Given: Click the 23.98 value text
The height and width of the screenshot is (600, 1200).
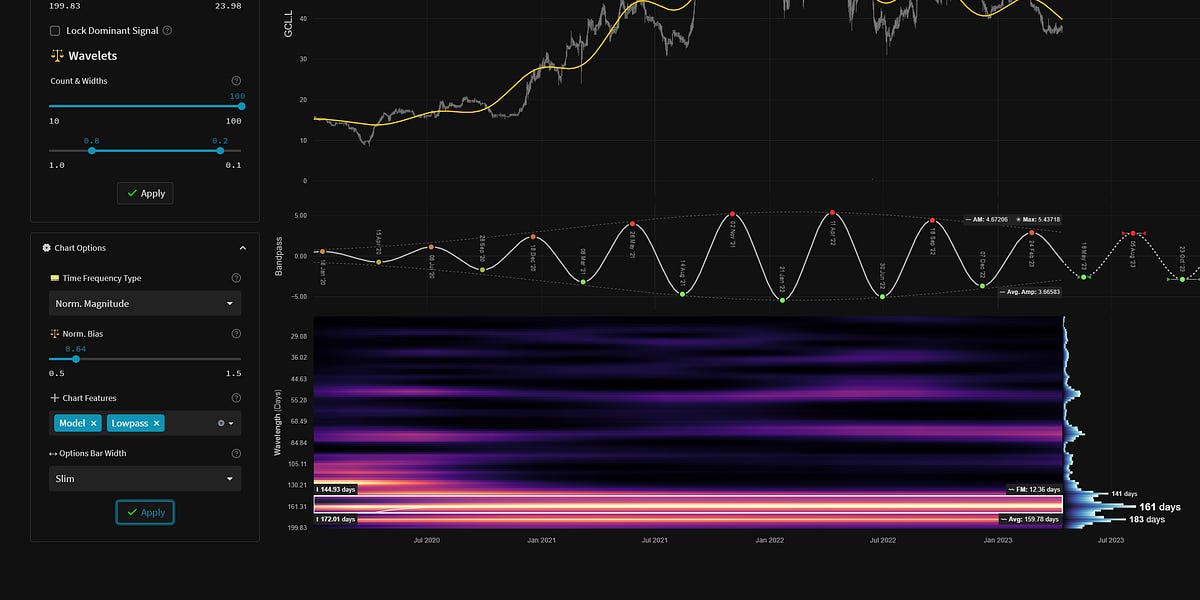Looking at the screenshot, I should (228, 6).
